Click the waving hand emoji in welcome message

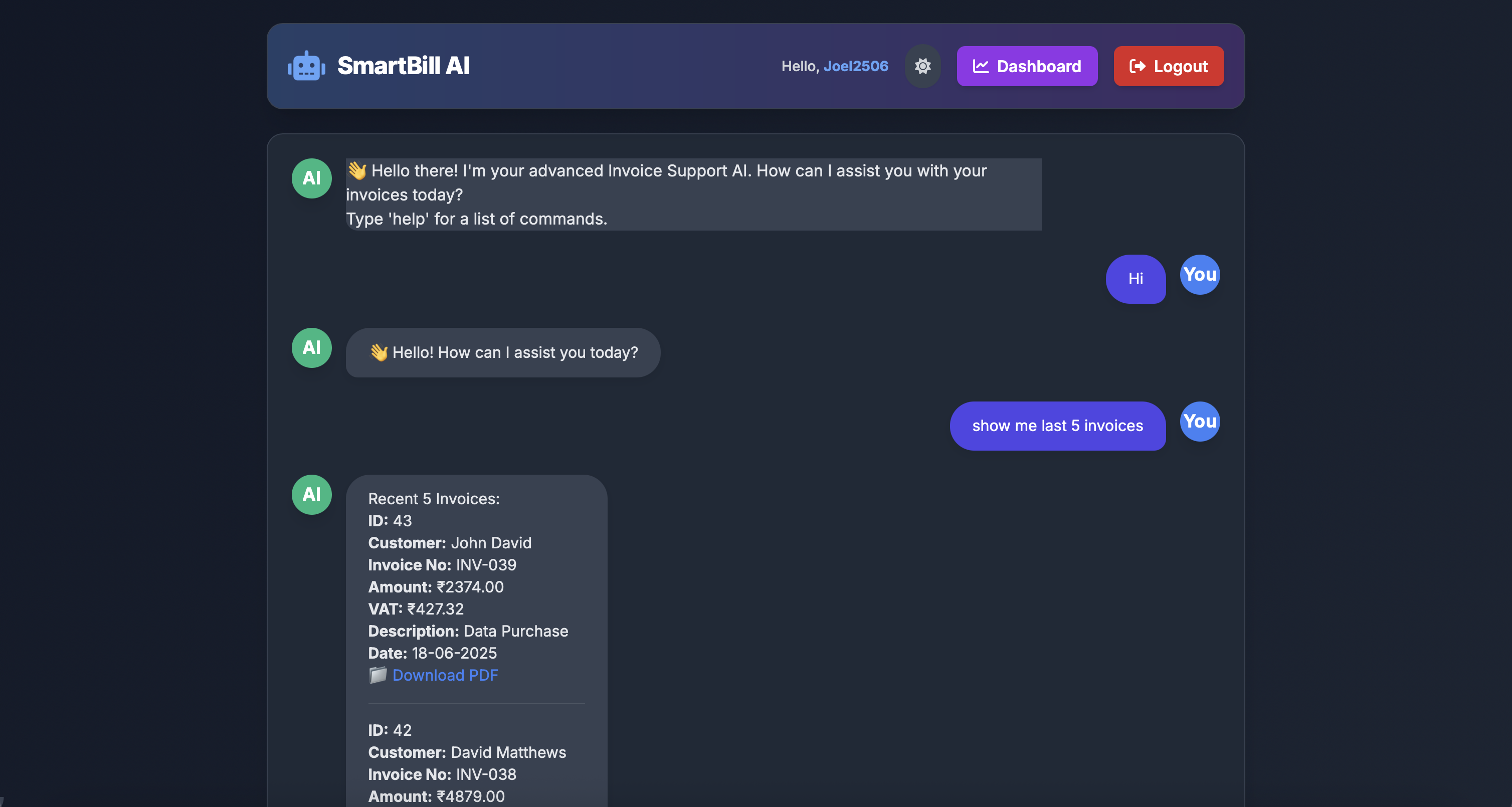coord(357,171)
